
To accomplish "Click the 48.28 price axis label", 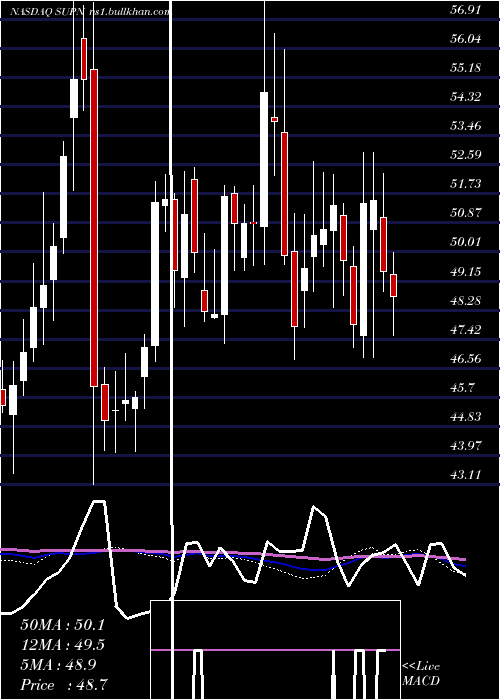I will point(466,300).
